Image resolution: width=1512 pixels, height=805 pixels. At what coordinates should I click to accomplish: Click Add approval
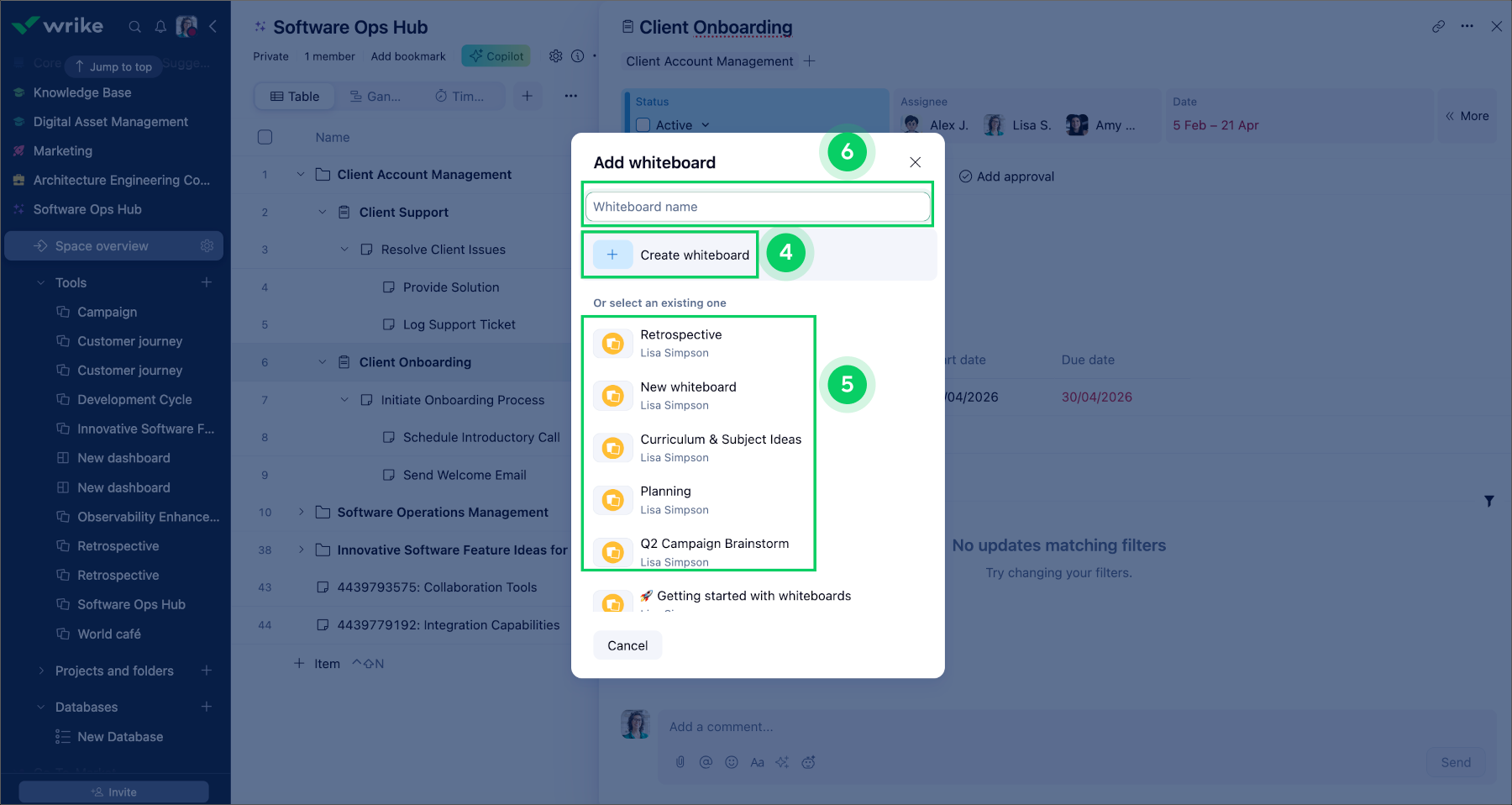coord(1006,176)
